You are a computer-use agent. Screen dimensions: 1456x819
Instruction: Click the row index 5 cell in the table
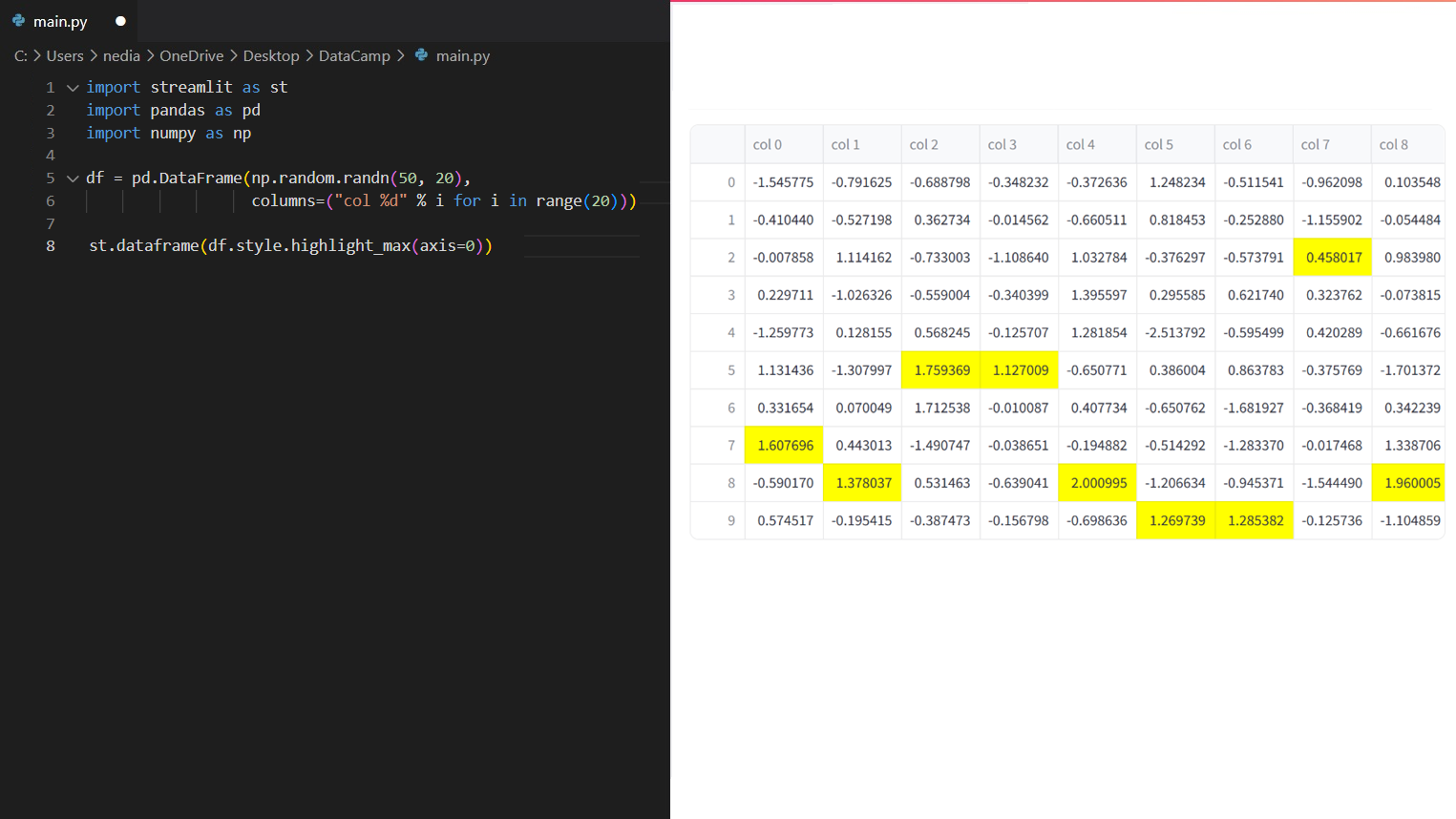click(730, 370)
